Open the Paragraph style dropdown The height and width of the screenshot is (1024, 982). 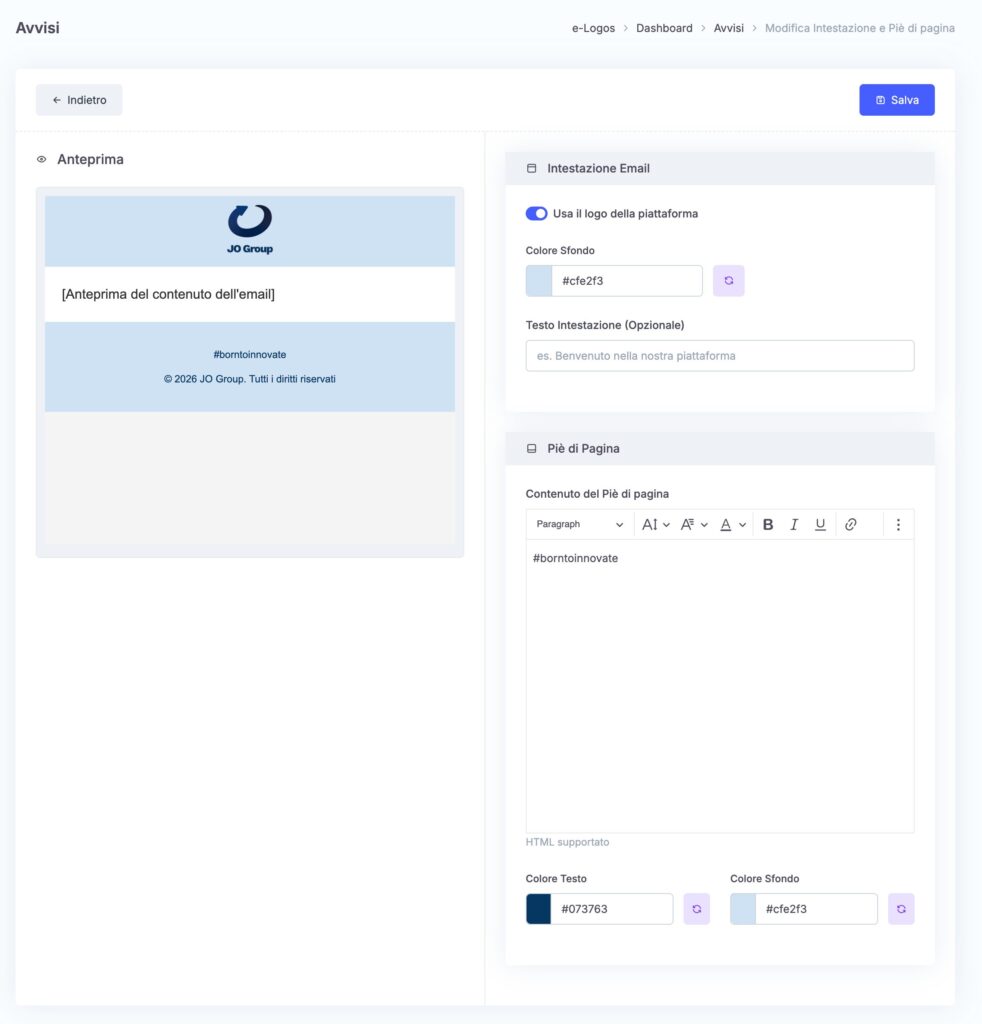coord(579,524)
